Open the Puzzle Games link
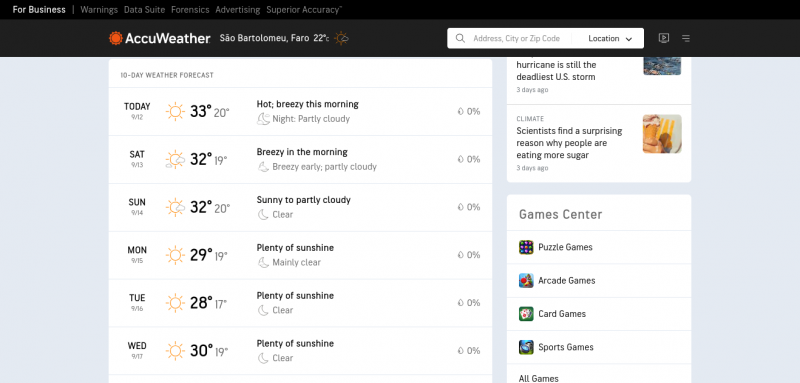This screenshot has height=383, width=800. (x=565, y=247)
